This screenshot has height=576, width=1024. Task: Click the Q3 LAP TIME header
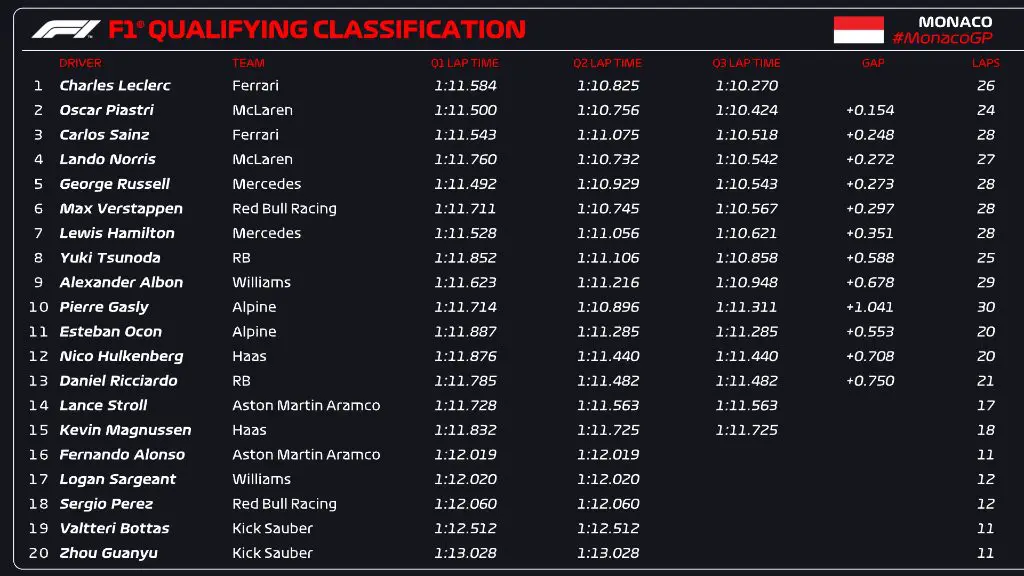[x=746, y=63]
